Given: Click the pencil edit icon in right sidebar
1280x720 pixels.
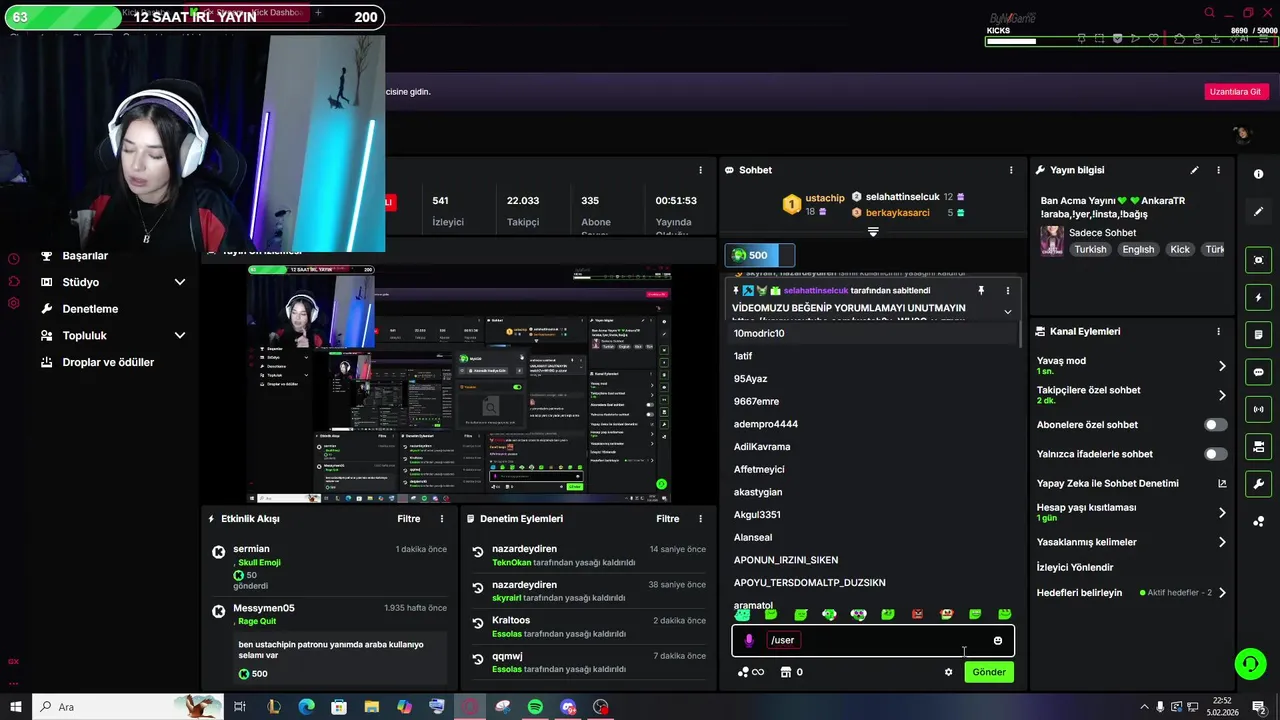Looking at the screenshot, I should point(1258,212).
